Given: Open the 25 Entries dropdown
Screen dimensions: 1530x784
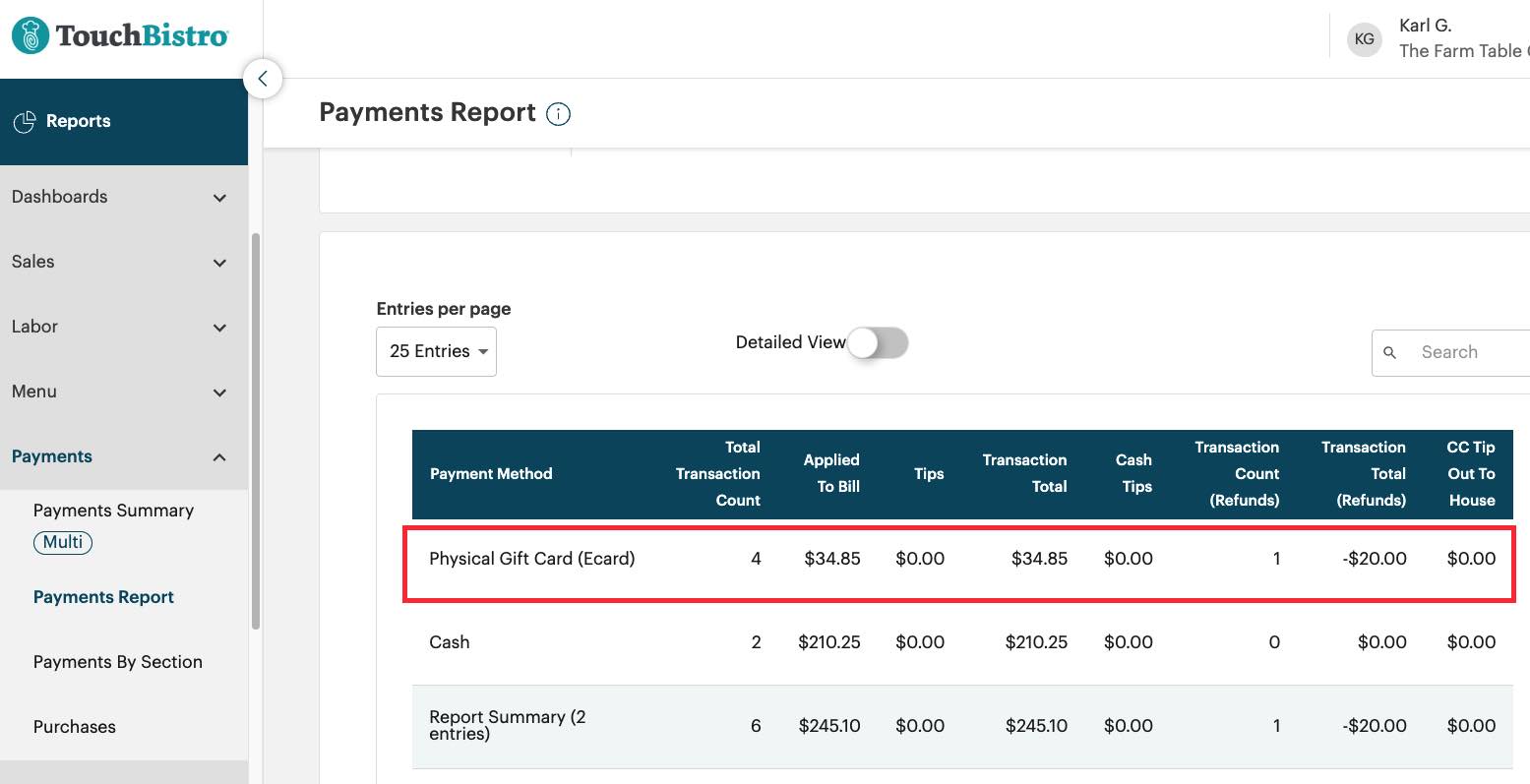Looking at the screenshot, I should pos(436,351).
